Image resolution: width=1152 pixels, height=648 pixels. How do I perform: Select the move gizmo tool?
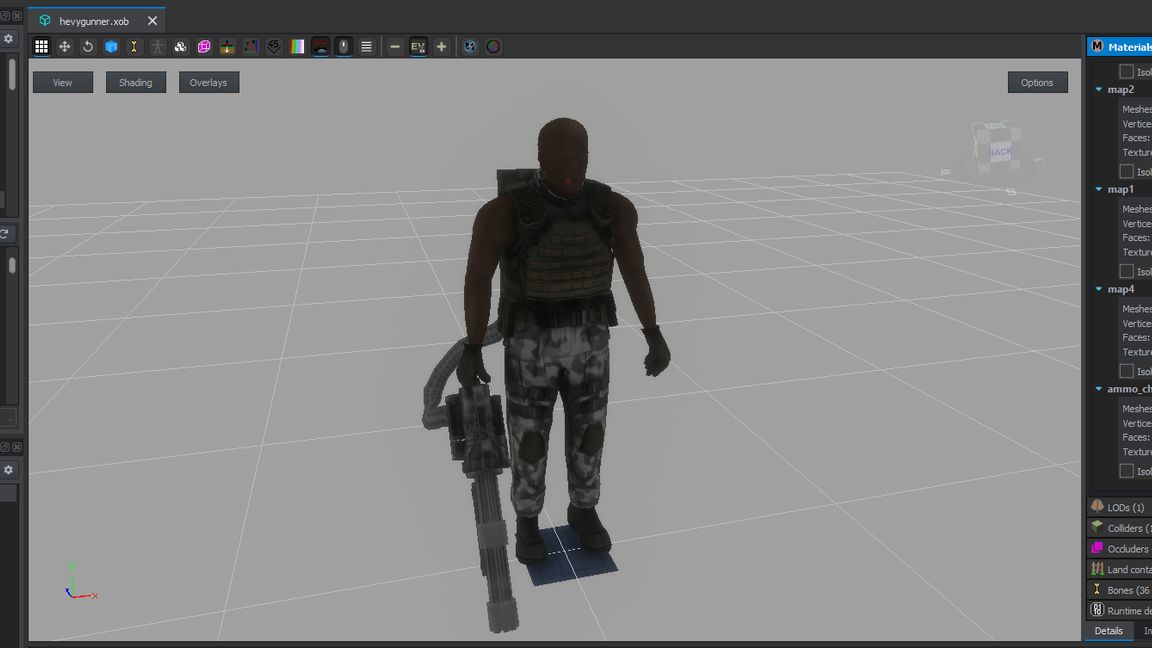[x=65, y=47]
